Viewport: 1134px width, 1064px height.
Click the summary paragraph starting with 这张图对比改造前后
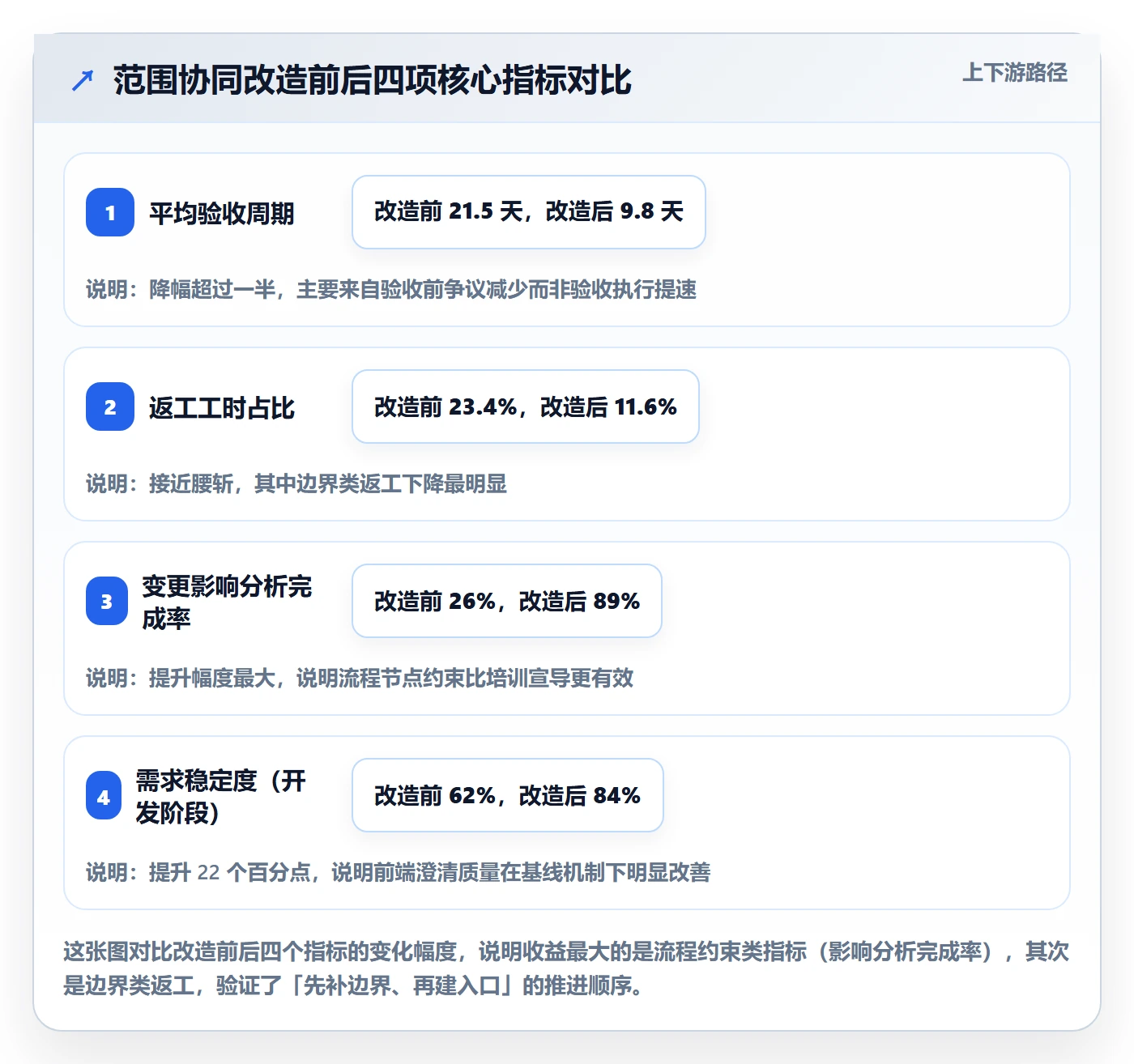click(566, 968)
